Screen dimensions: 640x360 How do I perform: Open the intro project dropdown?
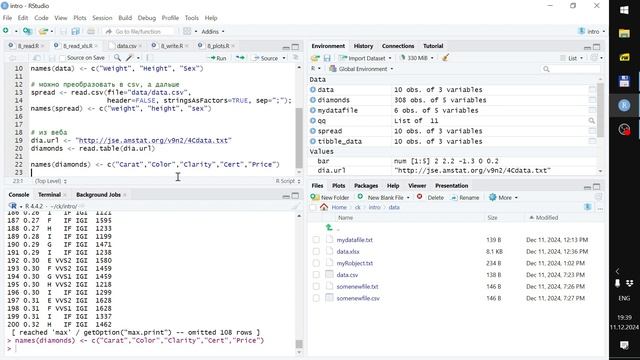tap(591, 31)
